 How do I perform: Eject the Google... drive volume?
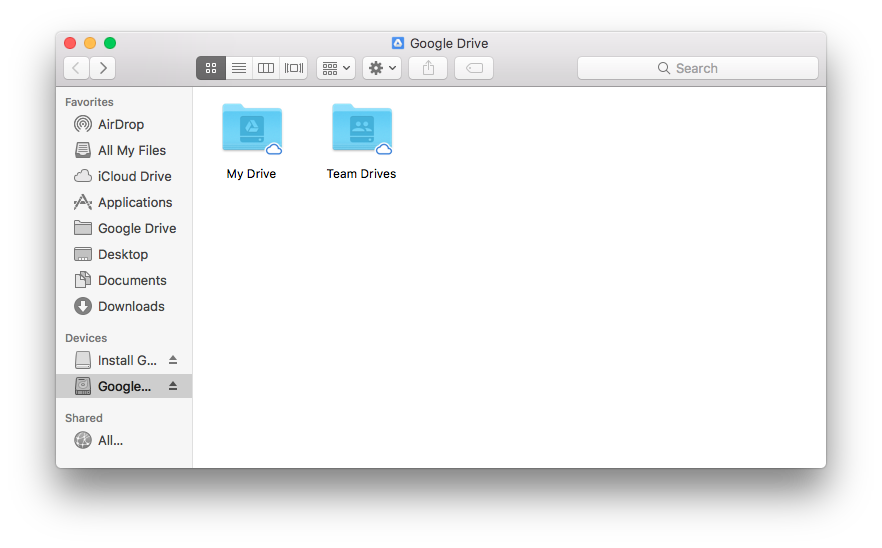coord(173,385)
